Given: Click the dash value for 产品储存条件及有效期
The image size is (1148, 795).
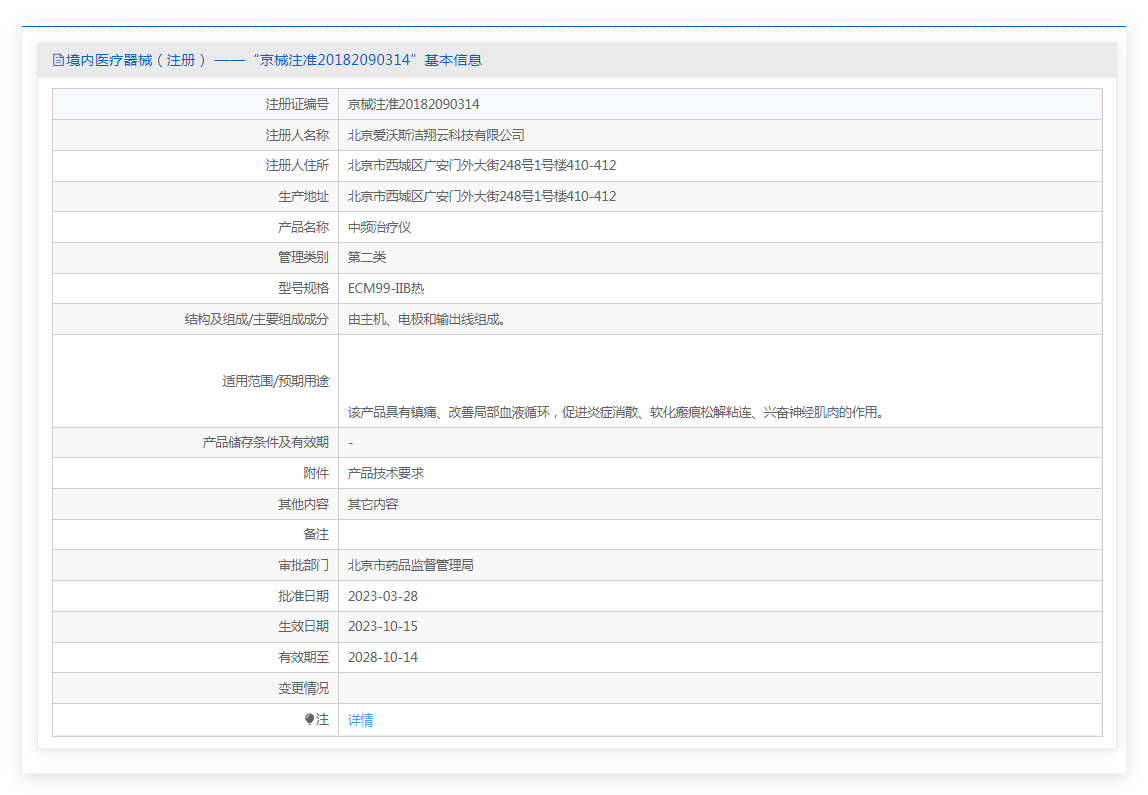Looking at the screenshot, I should point(351,443).
